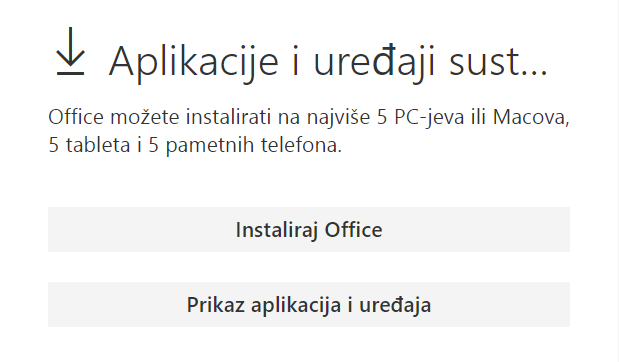This screenshot has height=362, width=619.
Task: Click "instalirati" in the description
Action: click(x=228, y=117)
